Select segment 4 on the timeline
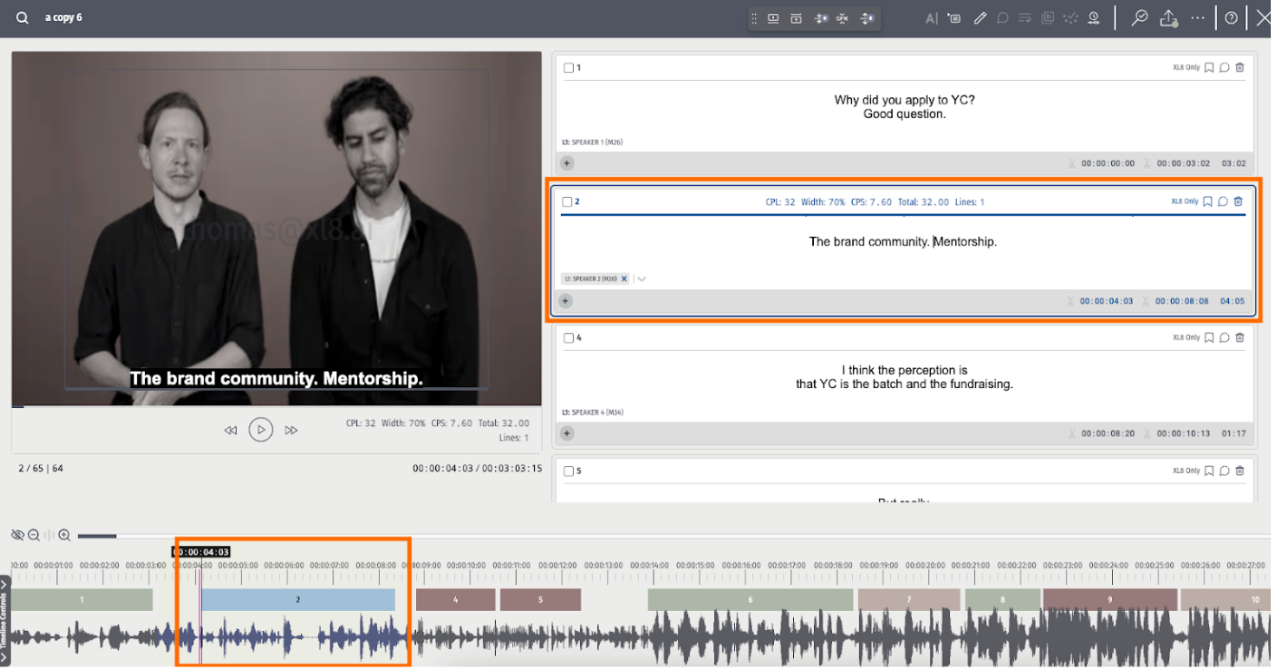Image resolution: width=1271 pixels, height=668 pixels. [455, 599]
